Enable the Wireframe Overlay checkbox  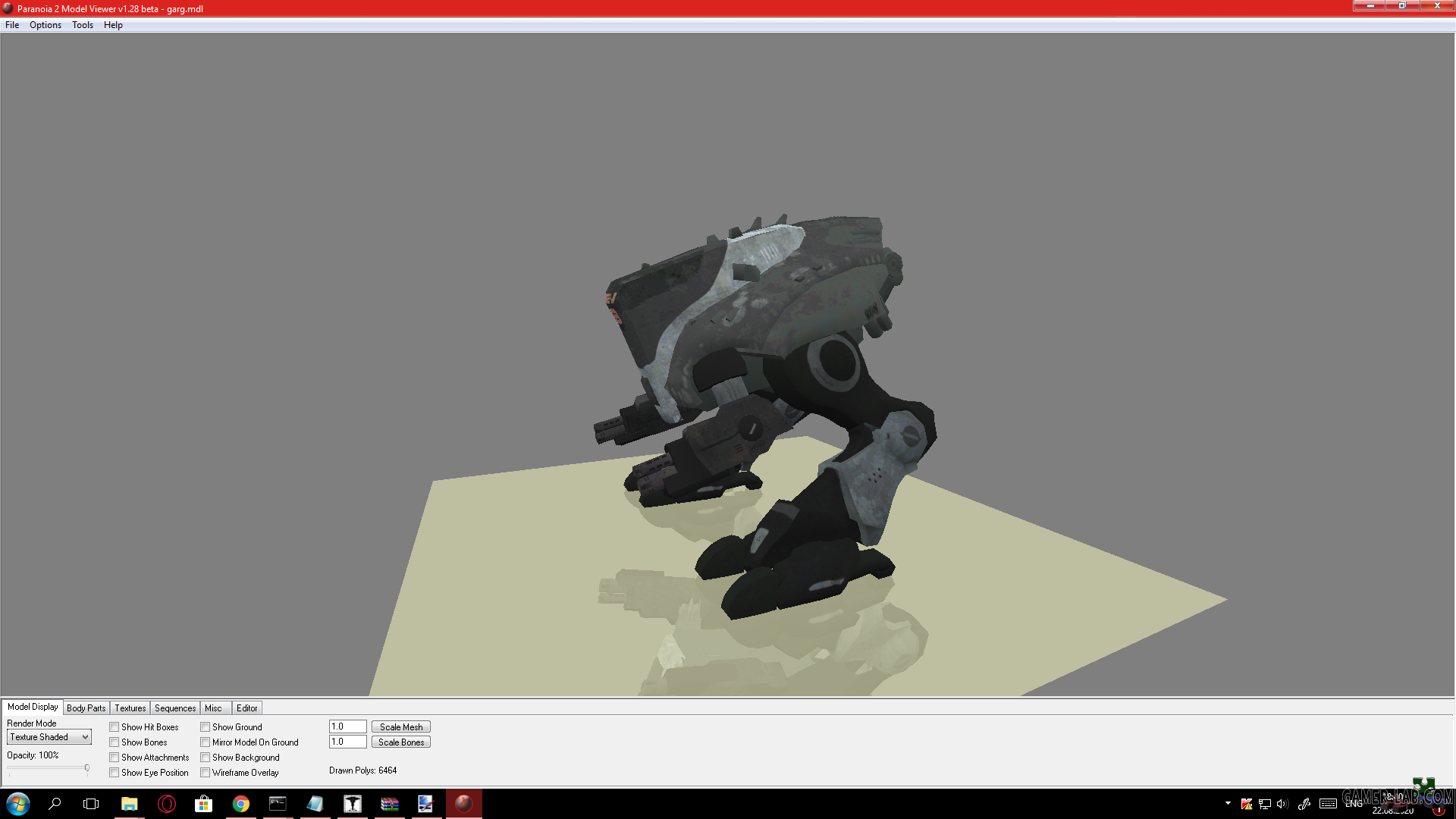click(x=206, y=773)
